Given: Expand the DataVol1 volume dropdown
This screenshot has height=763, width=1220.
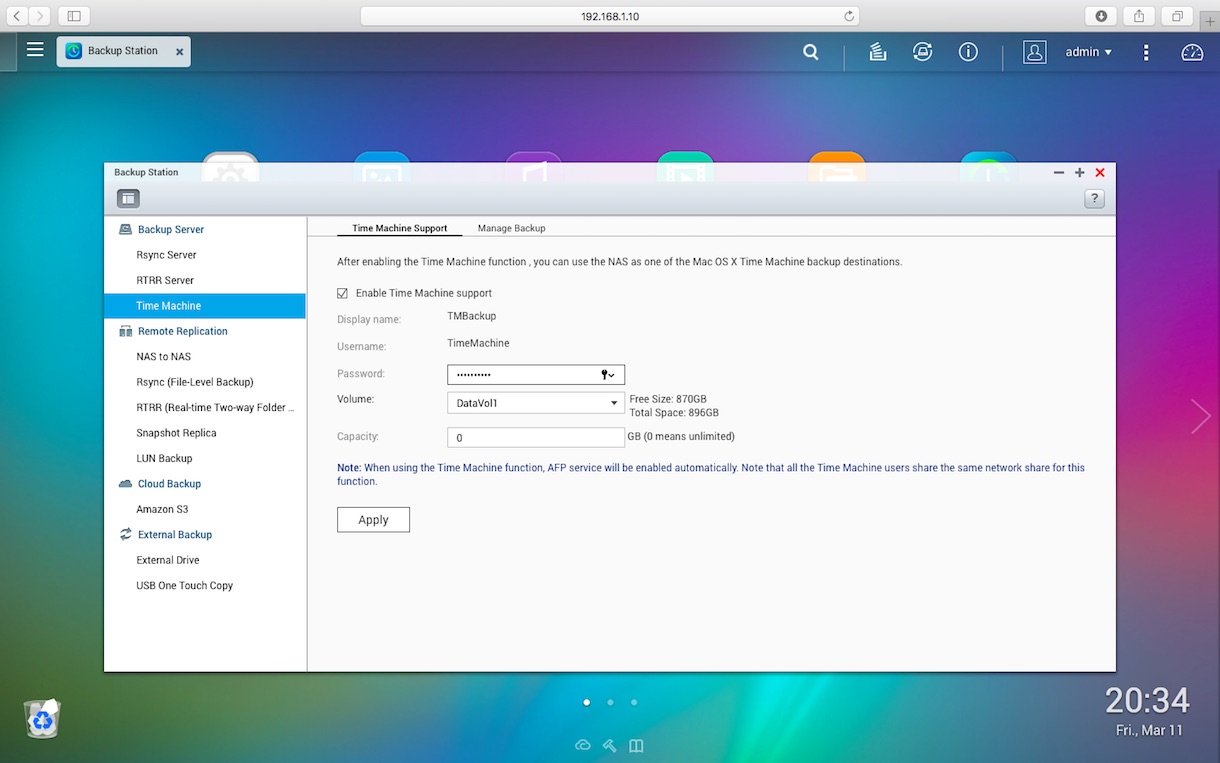Looking at the screenshot, I should pos(614,403).
